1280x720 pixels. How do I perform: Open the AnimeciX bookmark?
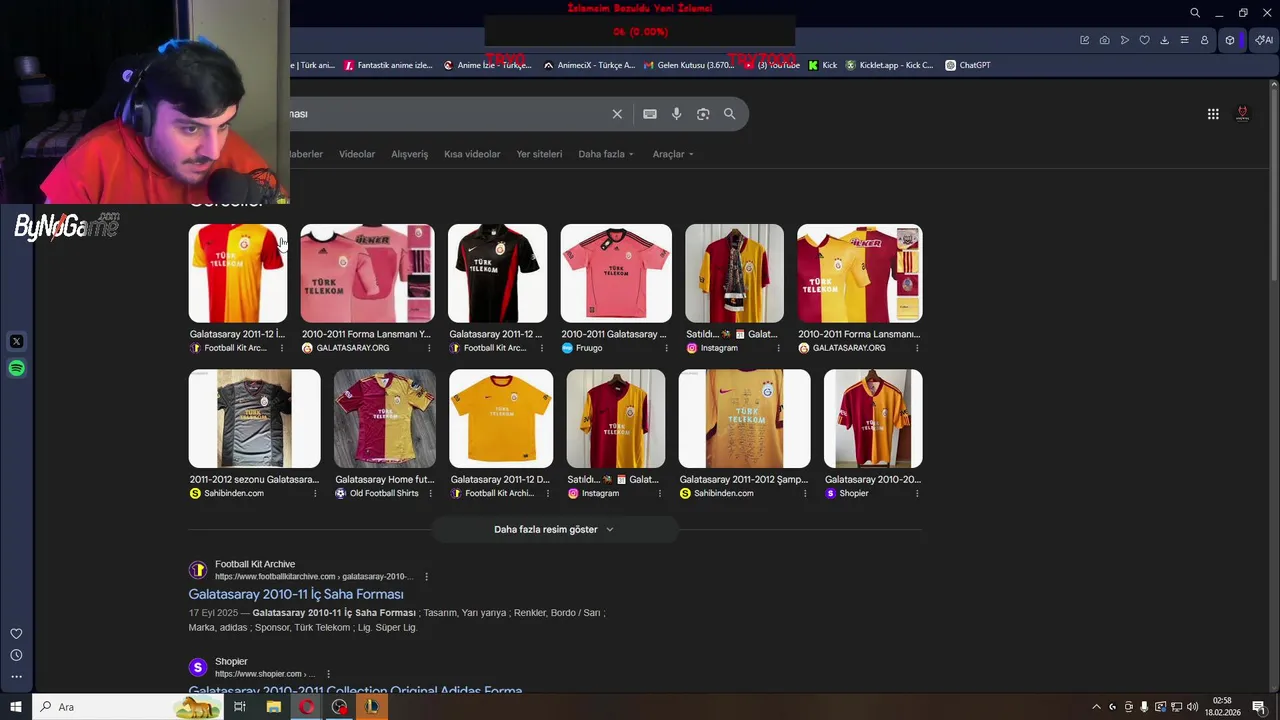click(589, 65)
